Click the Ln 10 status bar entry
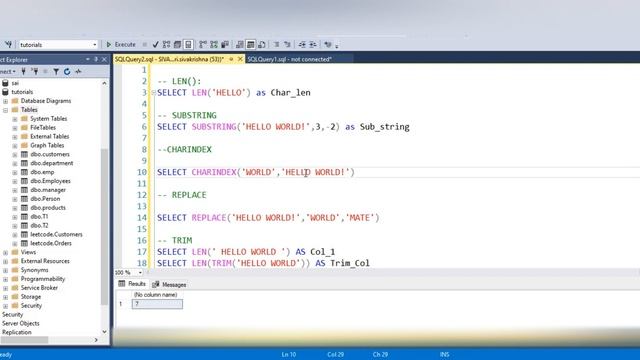 289,354
